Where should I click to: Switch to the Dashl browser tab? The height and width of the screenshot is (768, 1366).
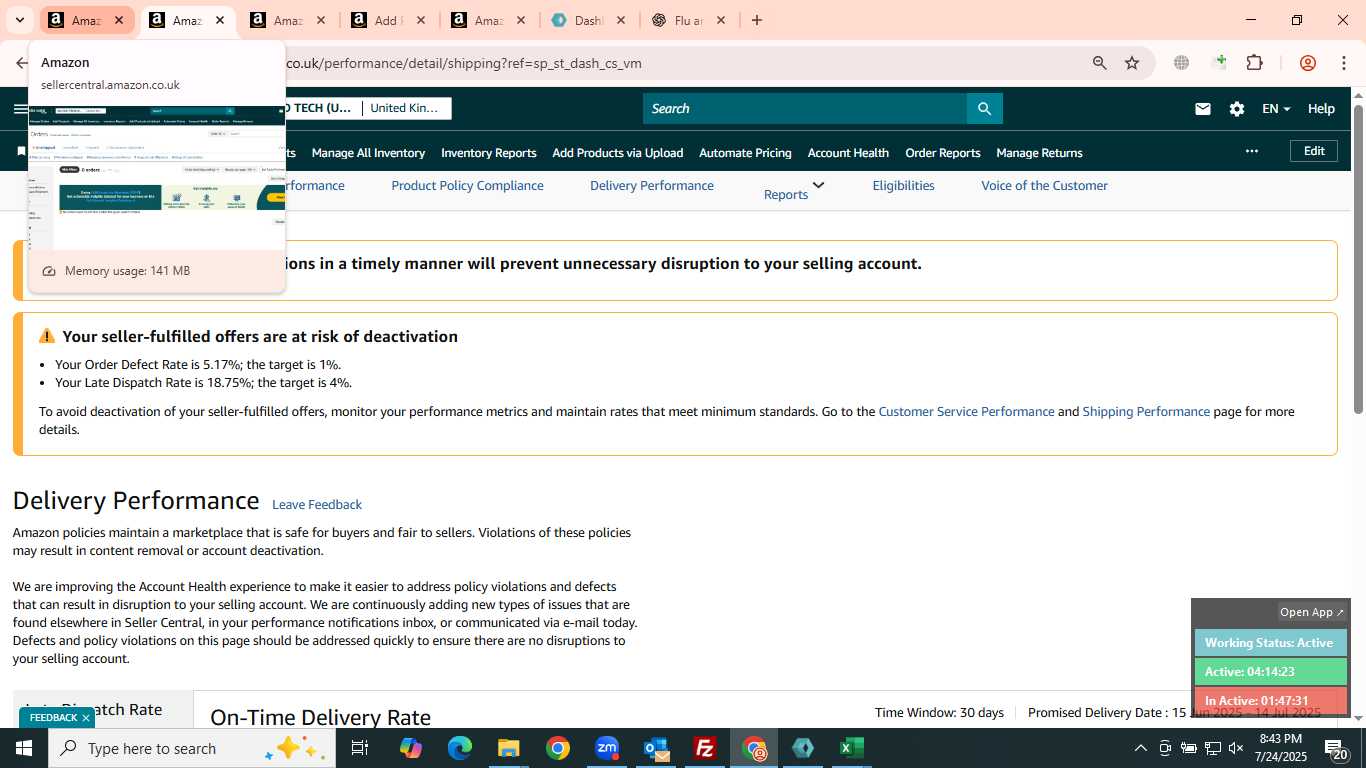pos(588,20)
